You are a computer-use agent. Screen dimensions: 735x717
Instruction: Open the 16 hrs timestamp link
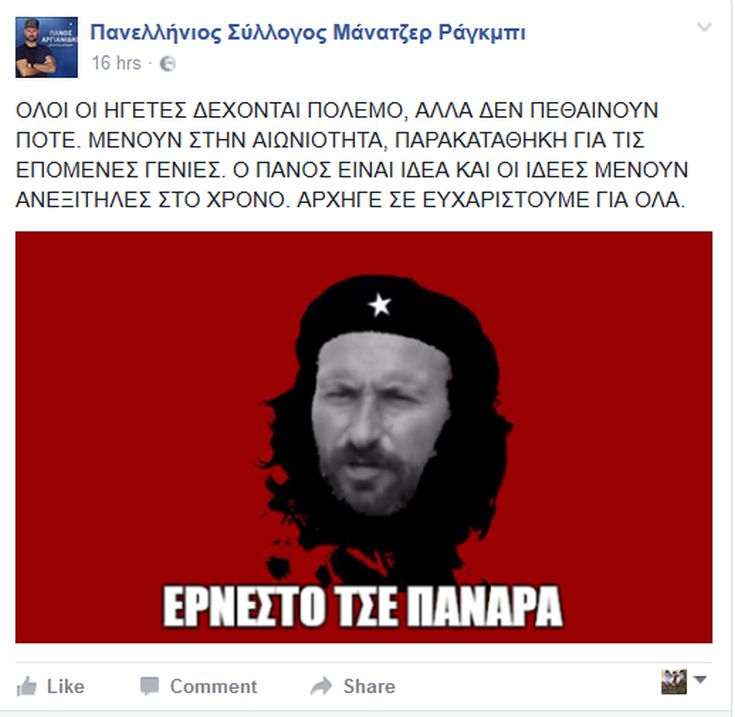(116, 63)
